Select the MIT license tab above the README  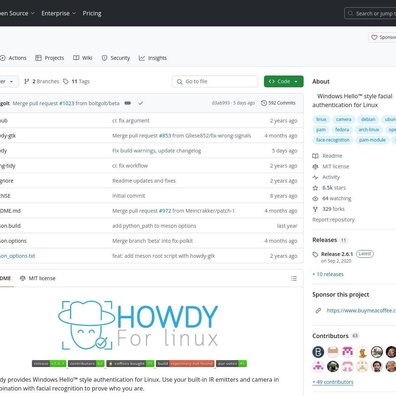(38, 278)
